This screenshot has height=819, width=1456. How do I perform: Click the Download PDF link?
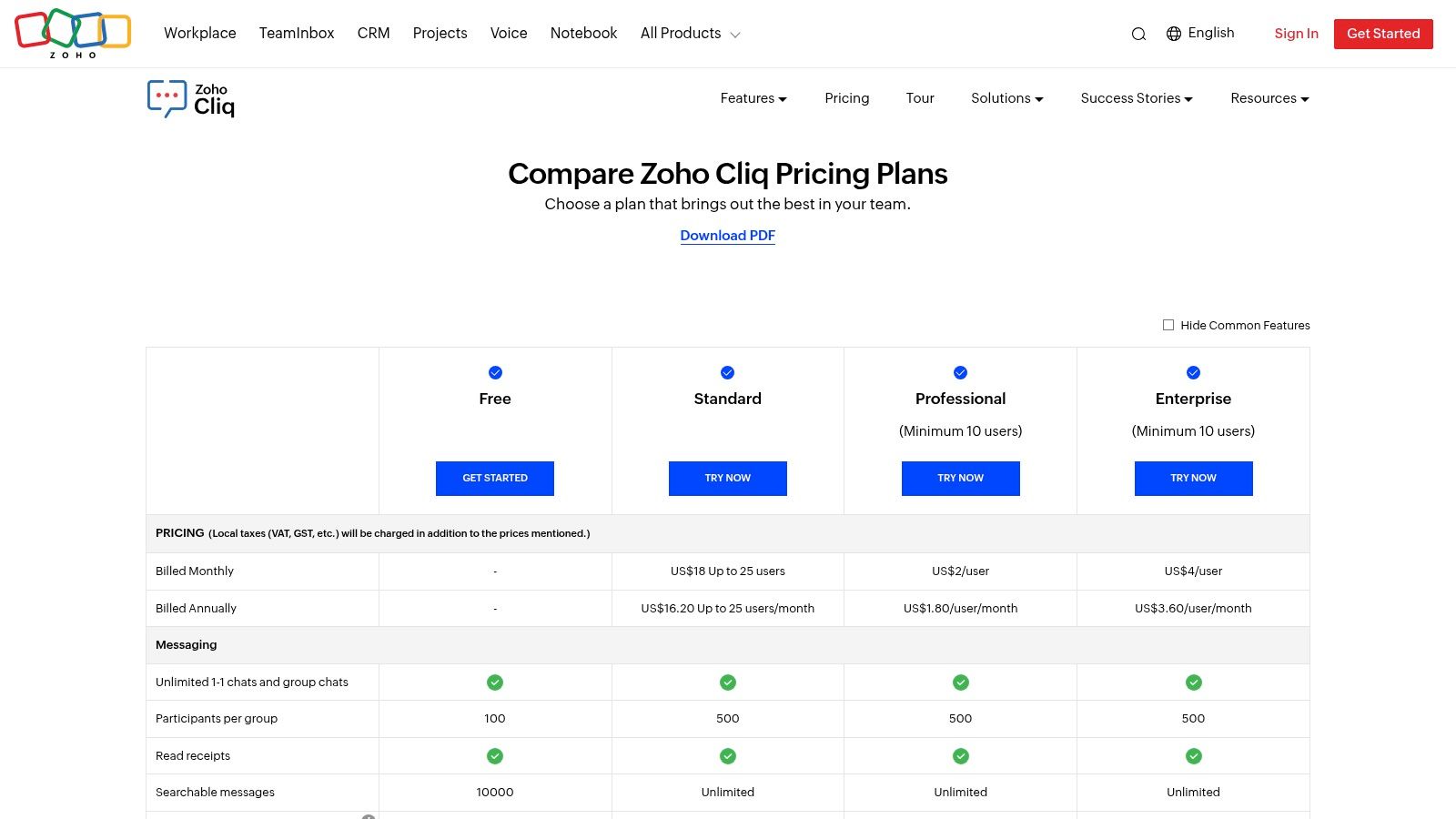click(727, 236)
